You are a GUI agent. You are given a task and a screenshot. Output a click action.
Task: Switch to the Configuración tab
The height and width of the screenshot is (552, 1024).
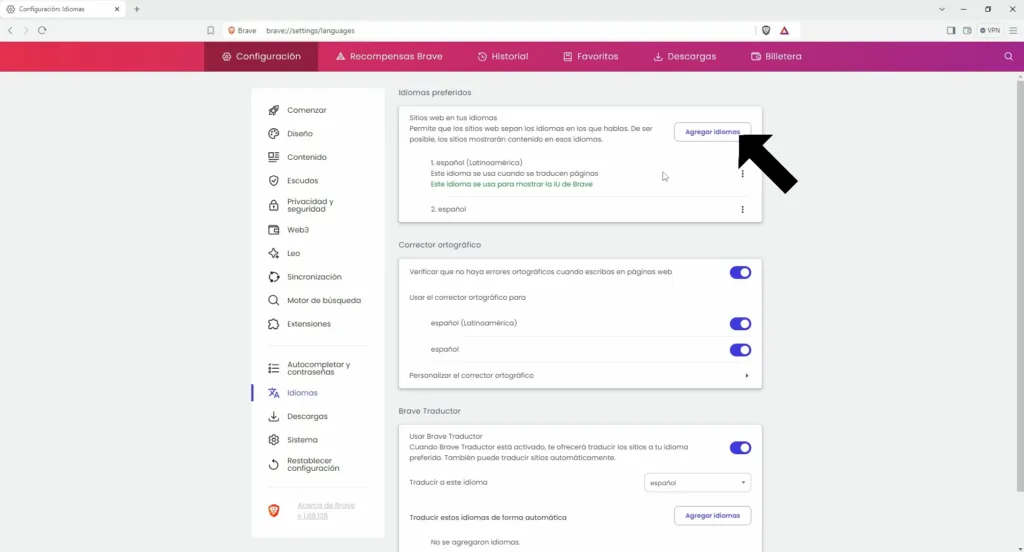261,57
